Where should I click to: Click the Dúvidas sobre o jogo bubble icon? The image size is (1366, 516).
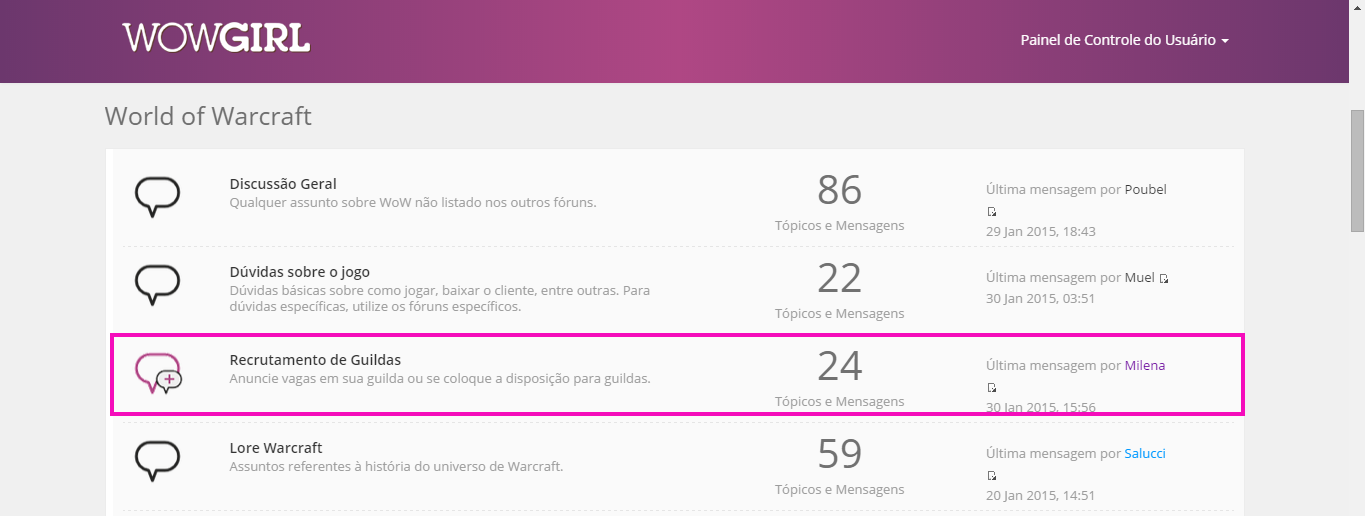click(157, 284)
